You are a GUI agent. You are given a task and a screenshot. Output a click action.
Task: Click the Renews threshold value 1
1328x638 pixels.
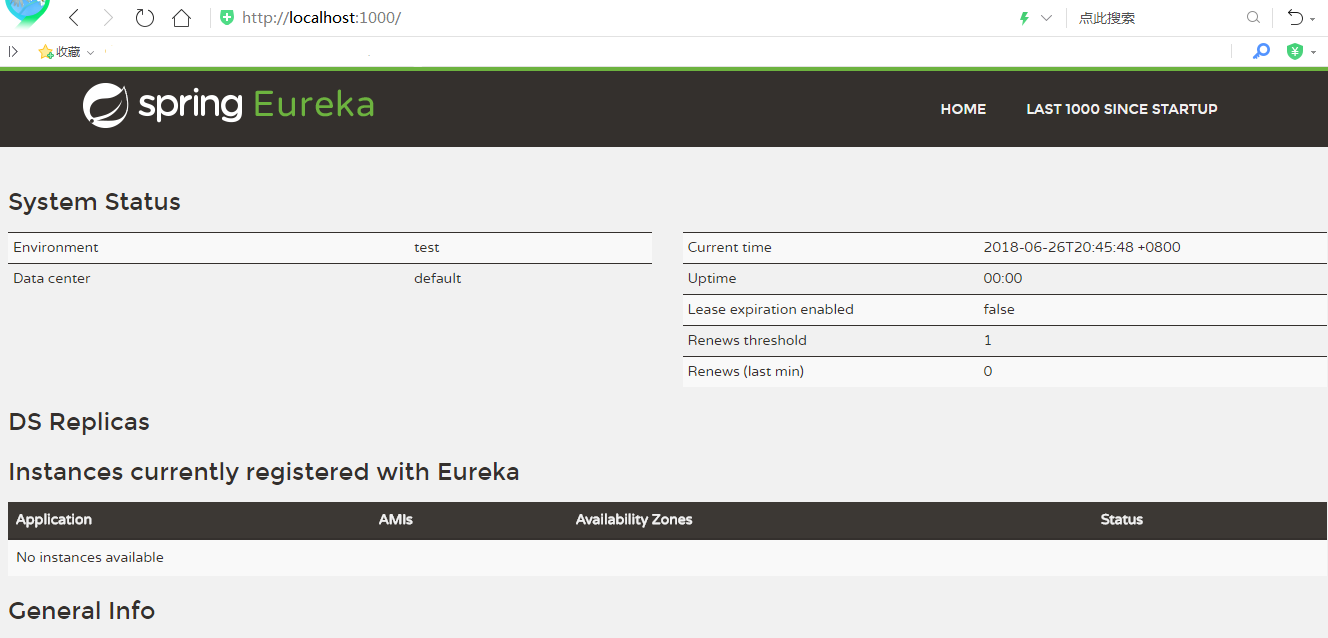pos(988,340)
